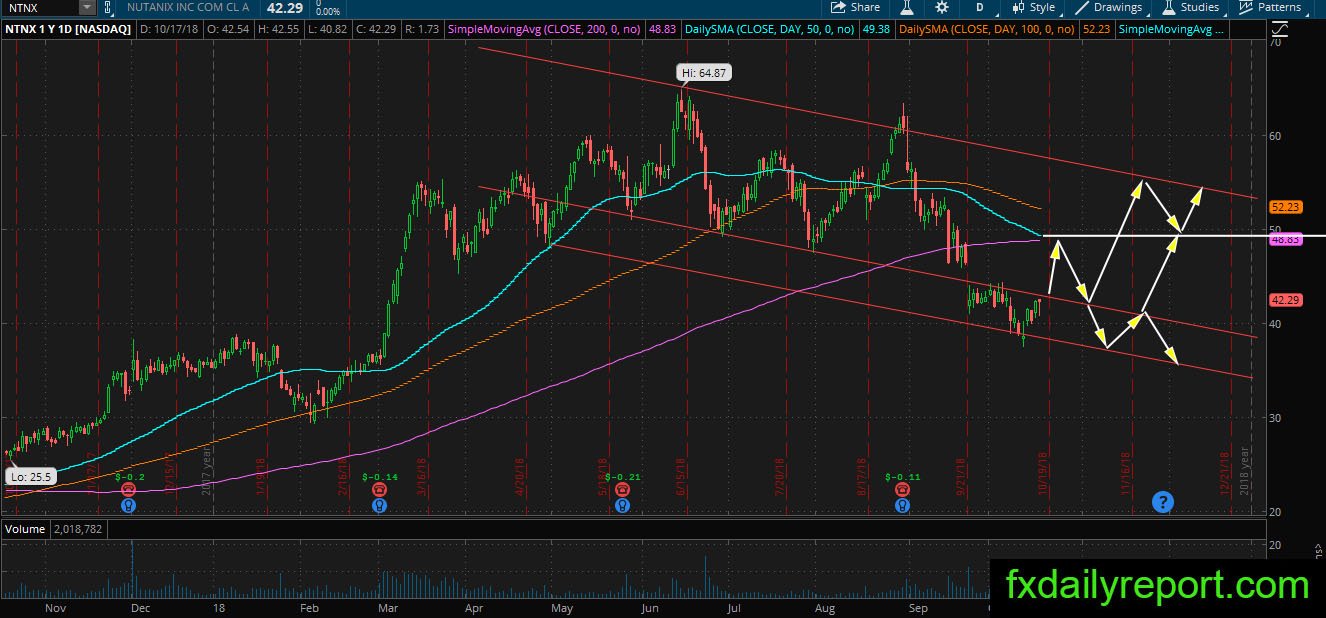Click the zigzag icon beside Patterns

tap(1246, 7)
